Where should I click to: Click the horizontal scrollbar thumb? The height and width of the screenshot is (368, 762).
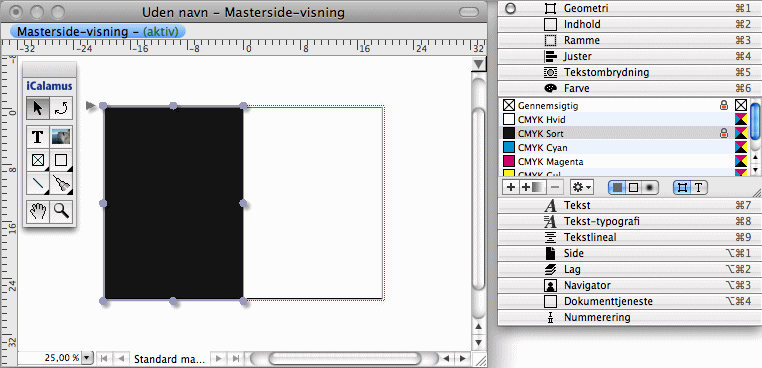pos(345,359)
